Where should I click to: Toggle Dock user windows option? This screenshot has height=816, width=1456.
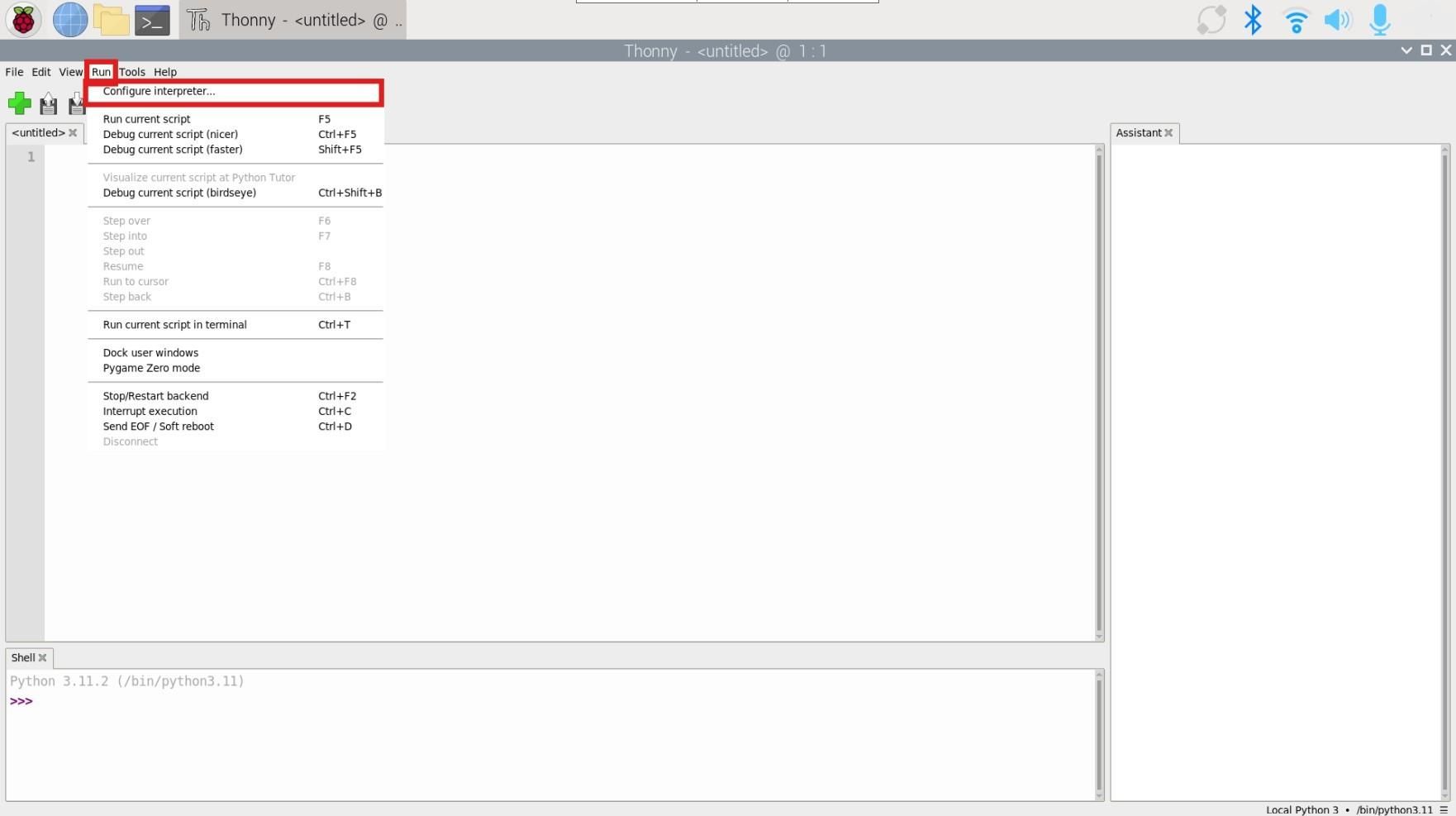pos(235,353)
